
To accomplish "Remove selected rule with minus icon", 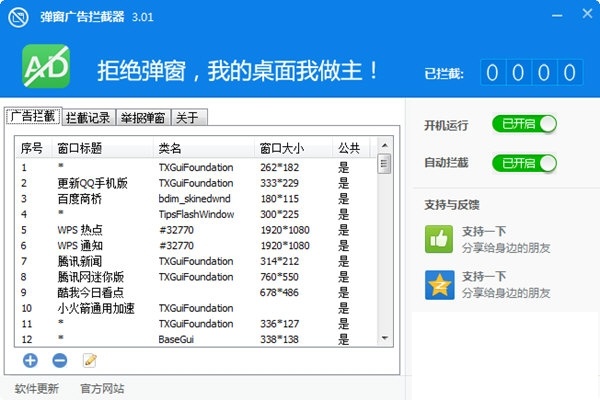I will coord(60,361).
